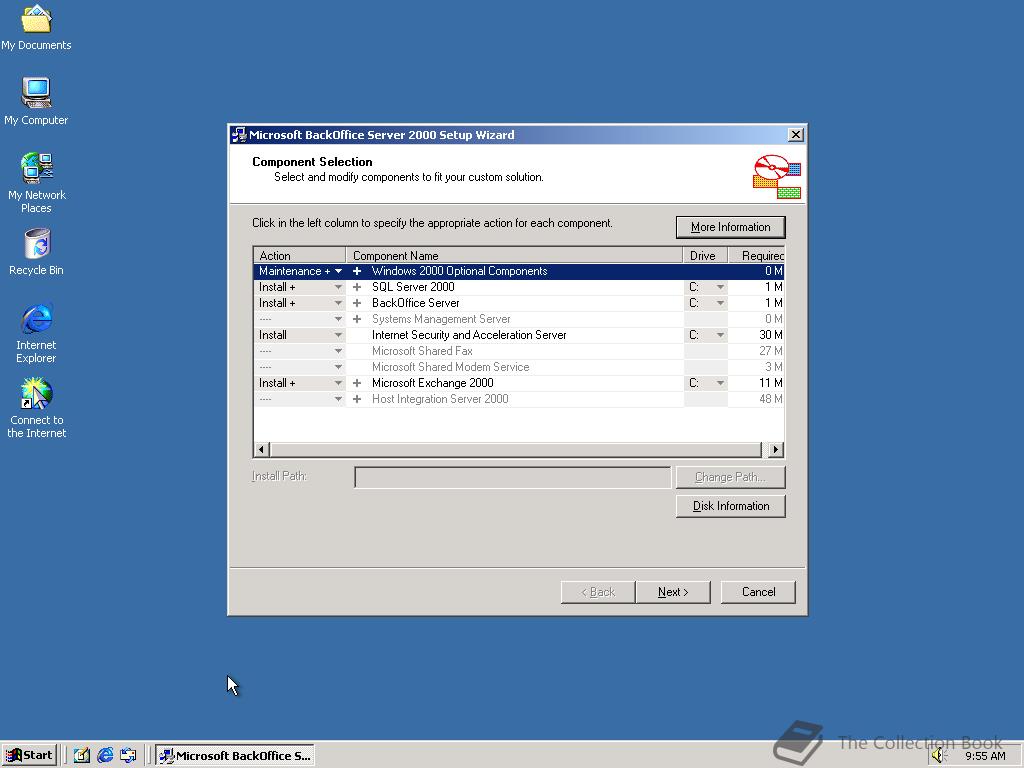Open the Recycle Bin icon
Viewport: 1024px width, 768px height.
[x=36, y=251]
